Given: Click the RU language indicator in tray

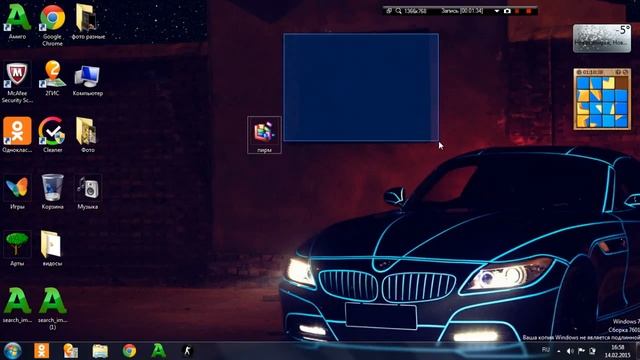Looking at the screenshot, I should (x=546, y=350).
